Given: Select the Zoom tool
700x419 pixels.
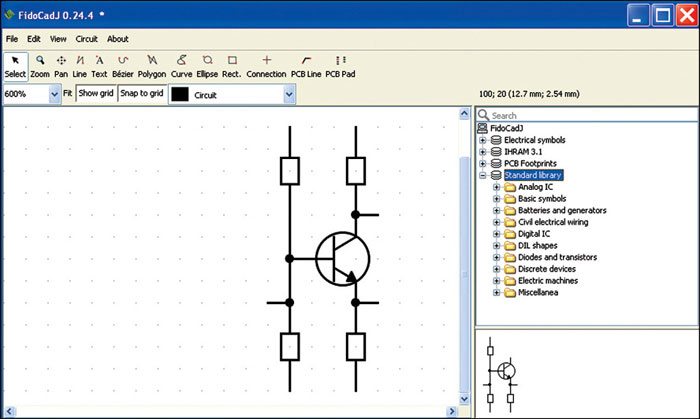Looking at the screenshot, I should [39, 66].
